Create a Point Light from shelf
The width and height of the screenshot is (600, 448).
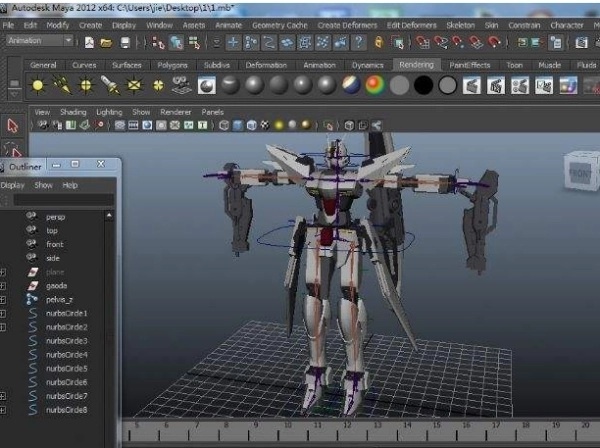86,85
